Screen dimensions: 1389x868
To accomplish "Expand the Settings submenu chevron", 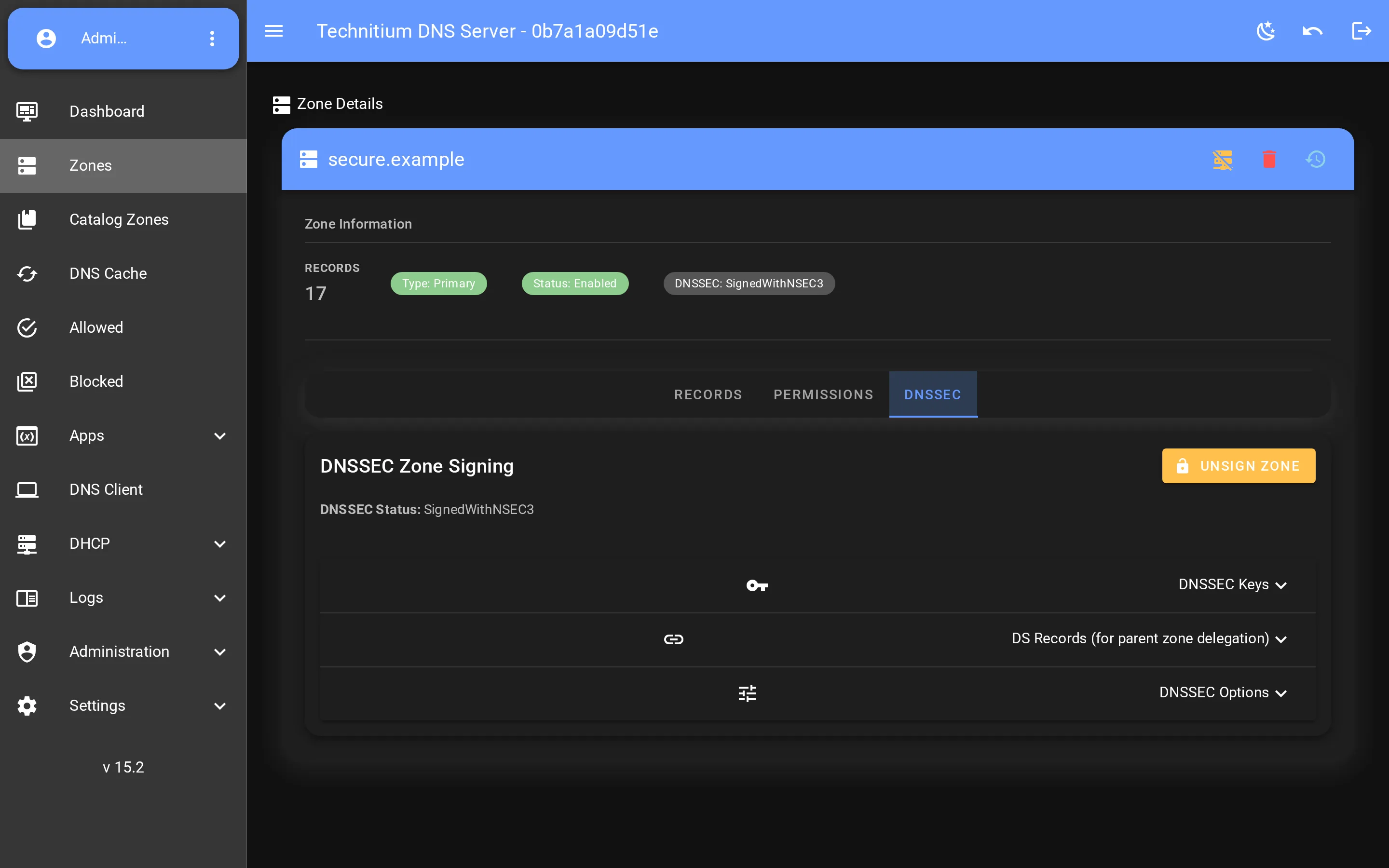I will click(x=220, y=705).
